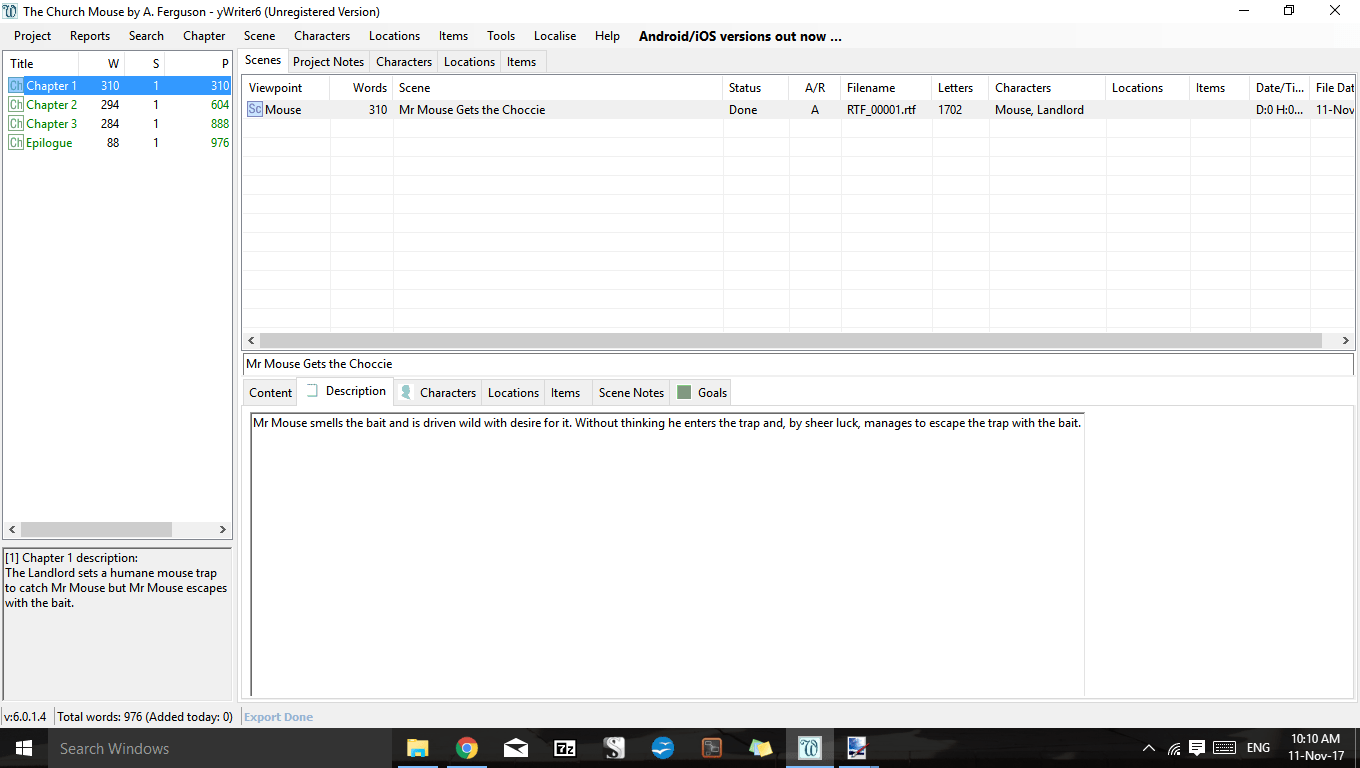Open the File Explorer taskbar icon

click(417, 748)
